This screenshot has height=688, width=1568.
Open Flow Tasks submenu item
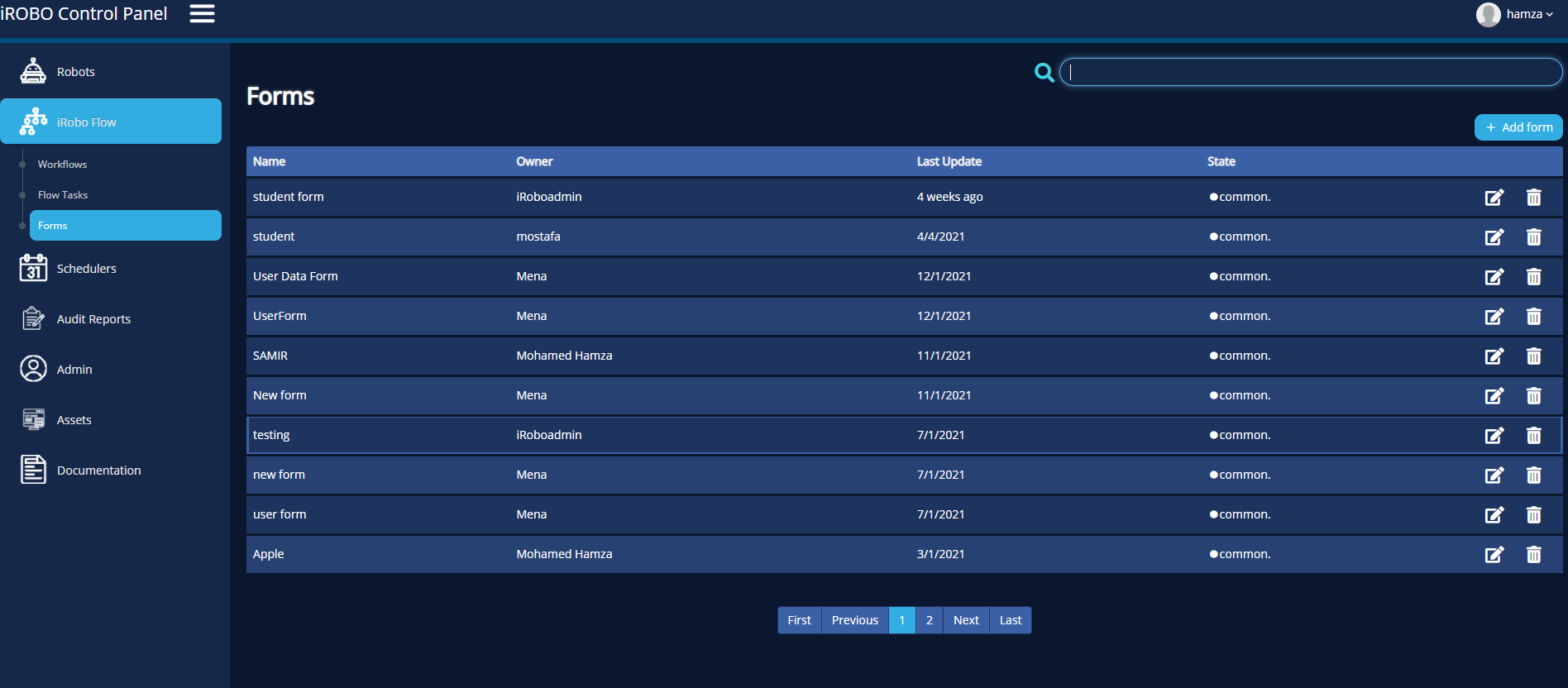tap(63, 195)
